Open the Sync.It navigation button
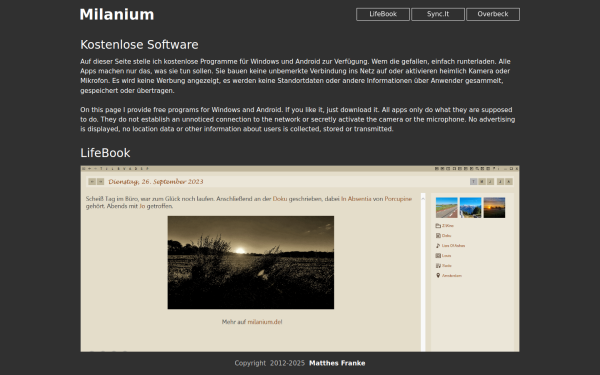The height and width of the screenshot is (375, 600). pos(438,14)
